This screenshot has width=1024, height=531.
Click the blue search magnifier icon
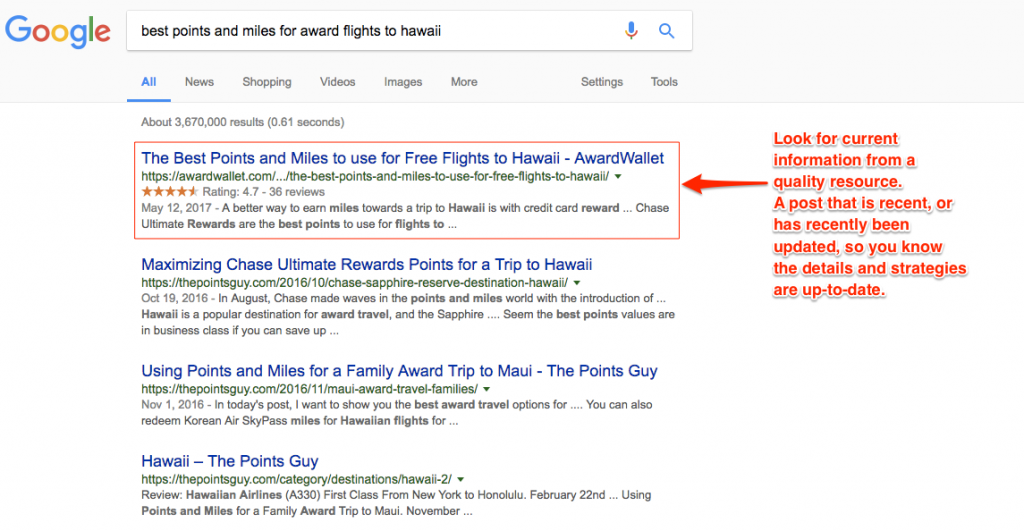666,31
